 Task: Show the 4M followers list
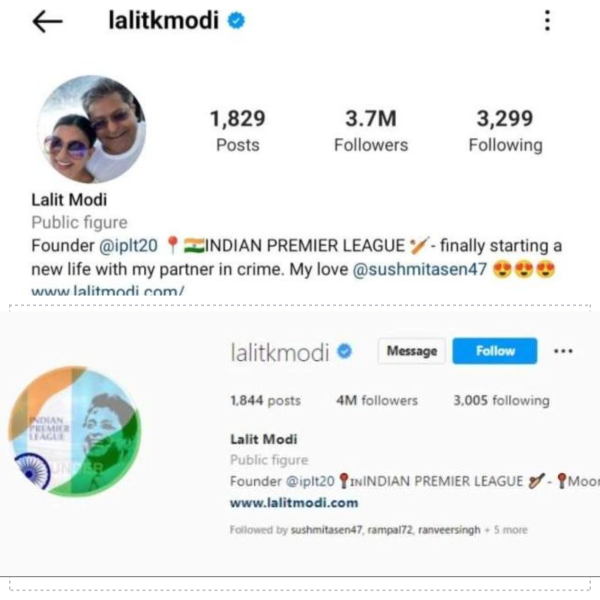pyautogui.click(x=377, y=401)
